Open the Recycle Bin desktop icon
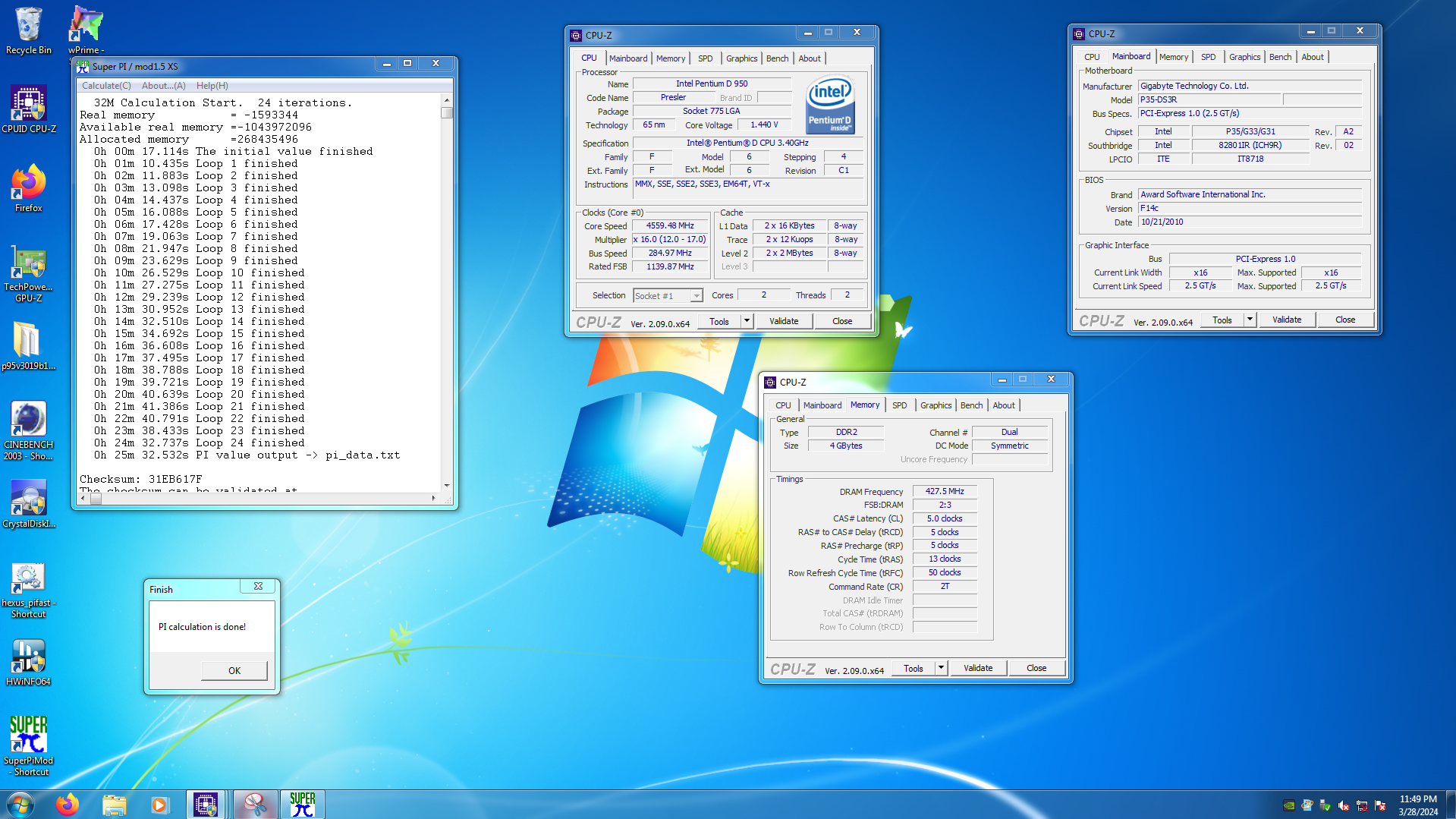 coord(28,30)
